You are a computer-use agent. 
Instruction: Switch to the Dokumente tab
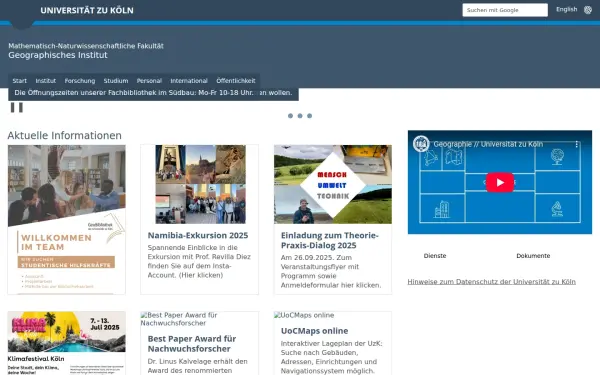[x=533, y=256]
